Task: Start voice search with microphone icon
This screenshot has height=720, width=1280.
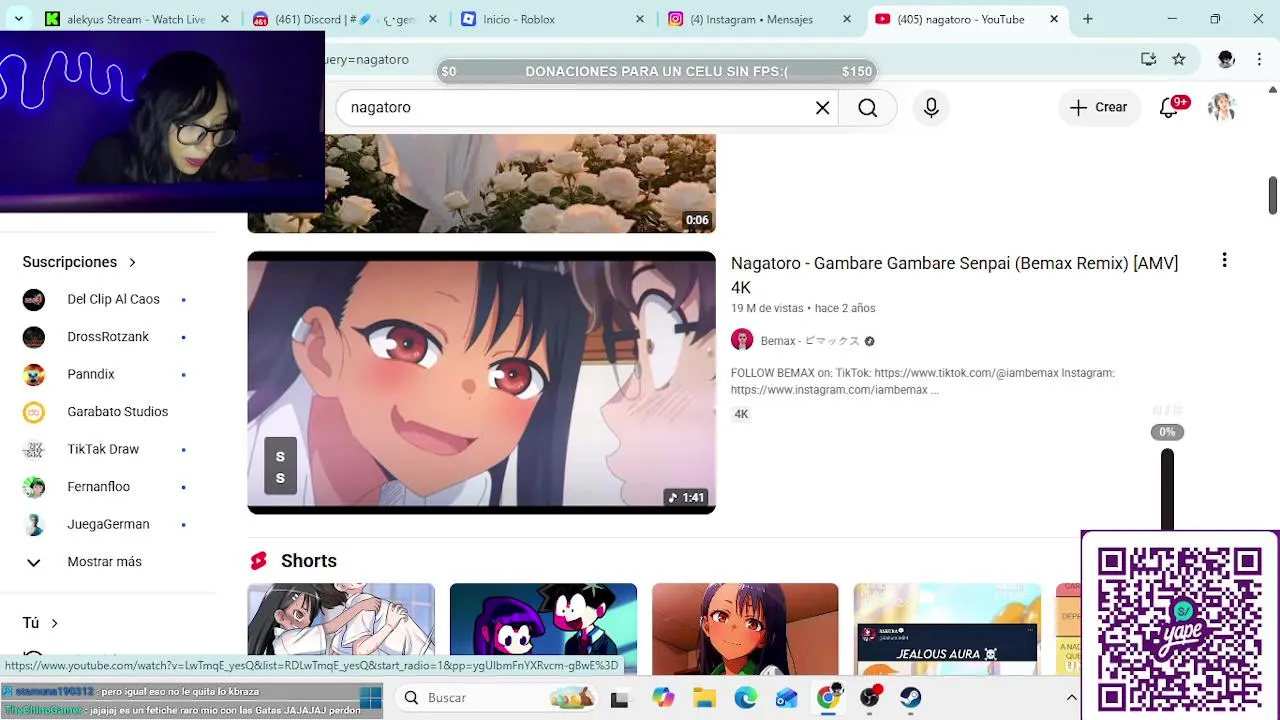Action: coord(931,108)
